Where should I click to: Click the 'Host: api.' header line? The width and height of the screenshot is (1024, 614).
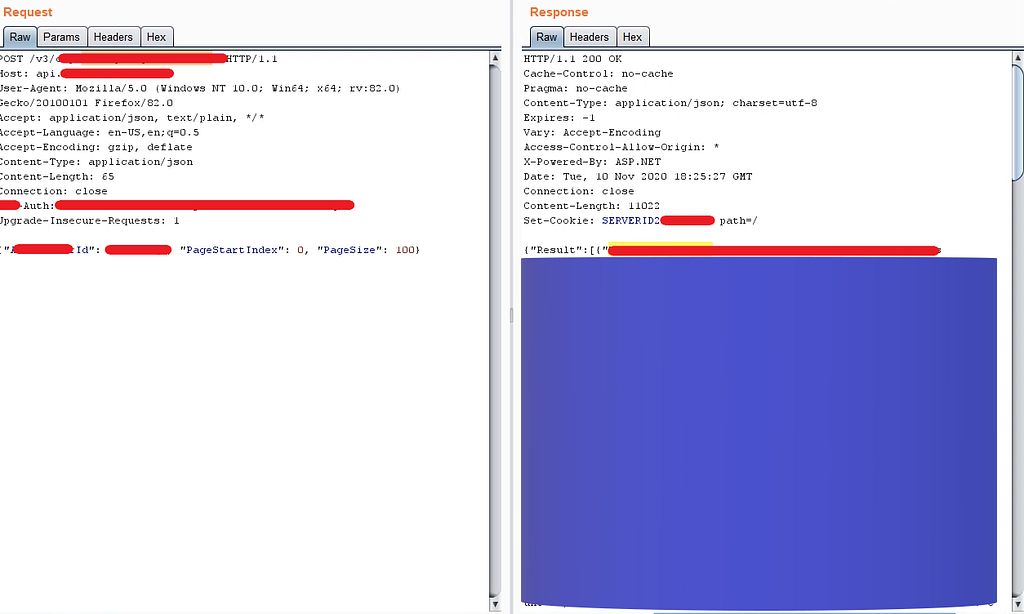[x=87, y=73]
